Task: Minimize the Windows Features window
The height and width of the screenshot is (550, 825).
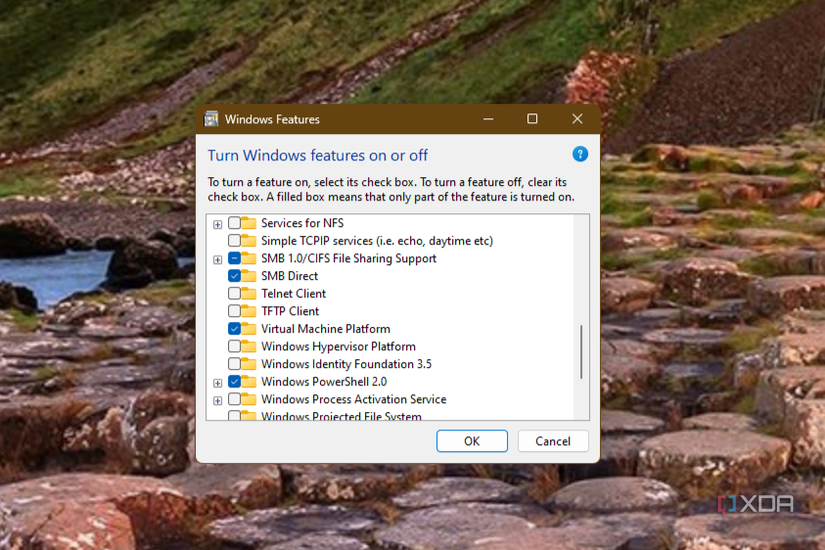Action: (x=488, y=119)
